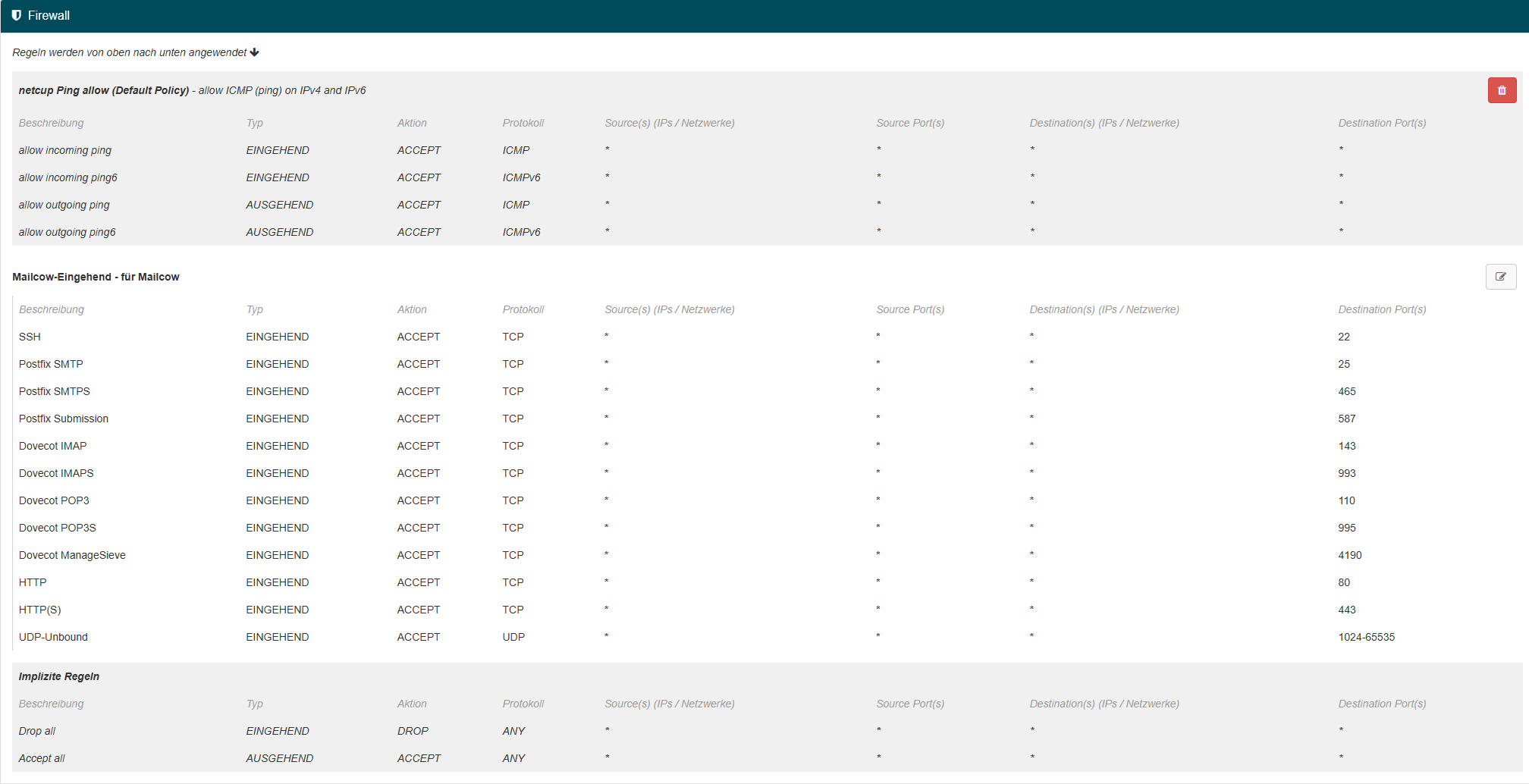
Task: Select the Dovecot ManageSieve rule
Action: point(72,555)
